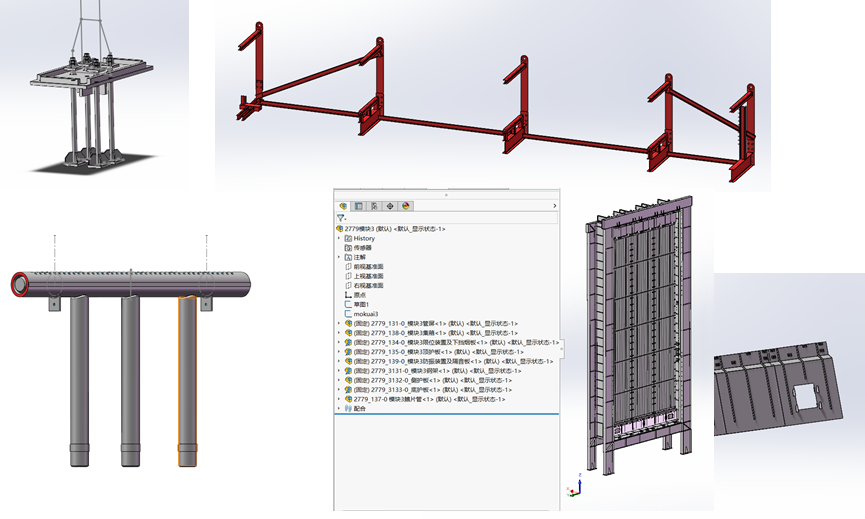Select the 前视基准面 front plane
The height and width of the screenshot is (519, 865).
click(368, 267)
